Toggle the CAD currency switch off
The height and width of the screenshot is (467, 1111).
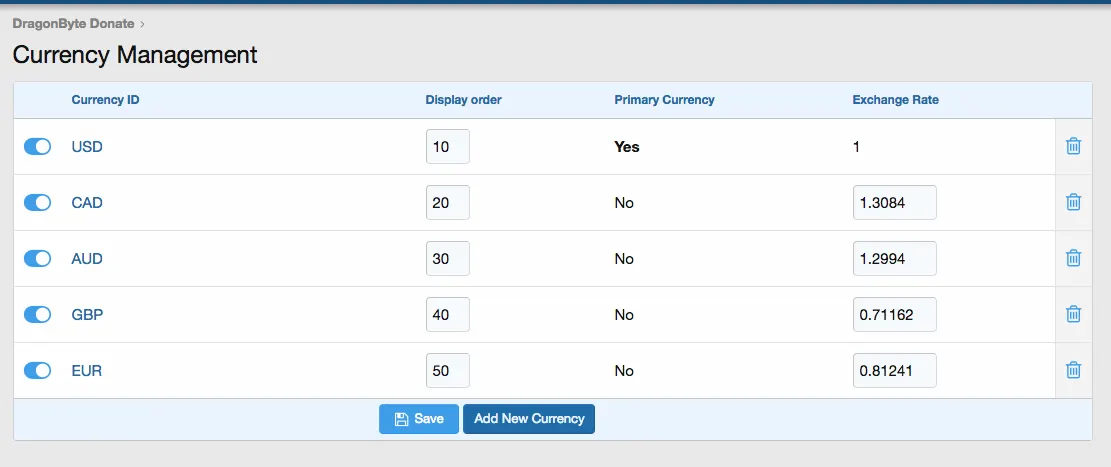(x=37, y=203)
